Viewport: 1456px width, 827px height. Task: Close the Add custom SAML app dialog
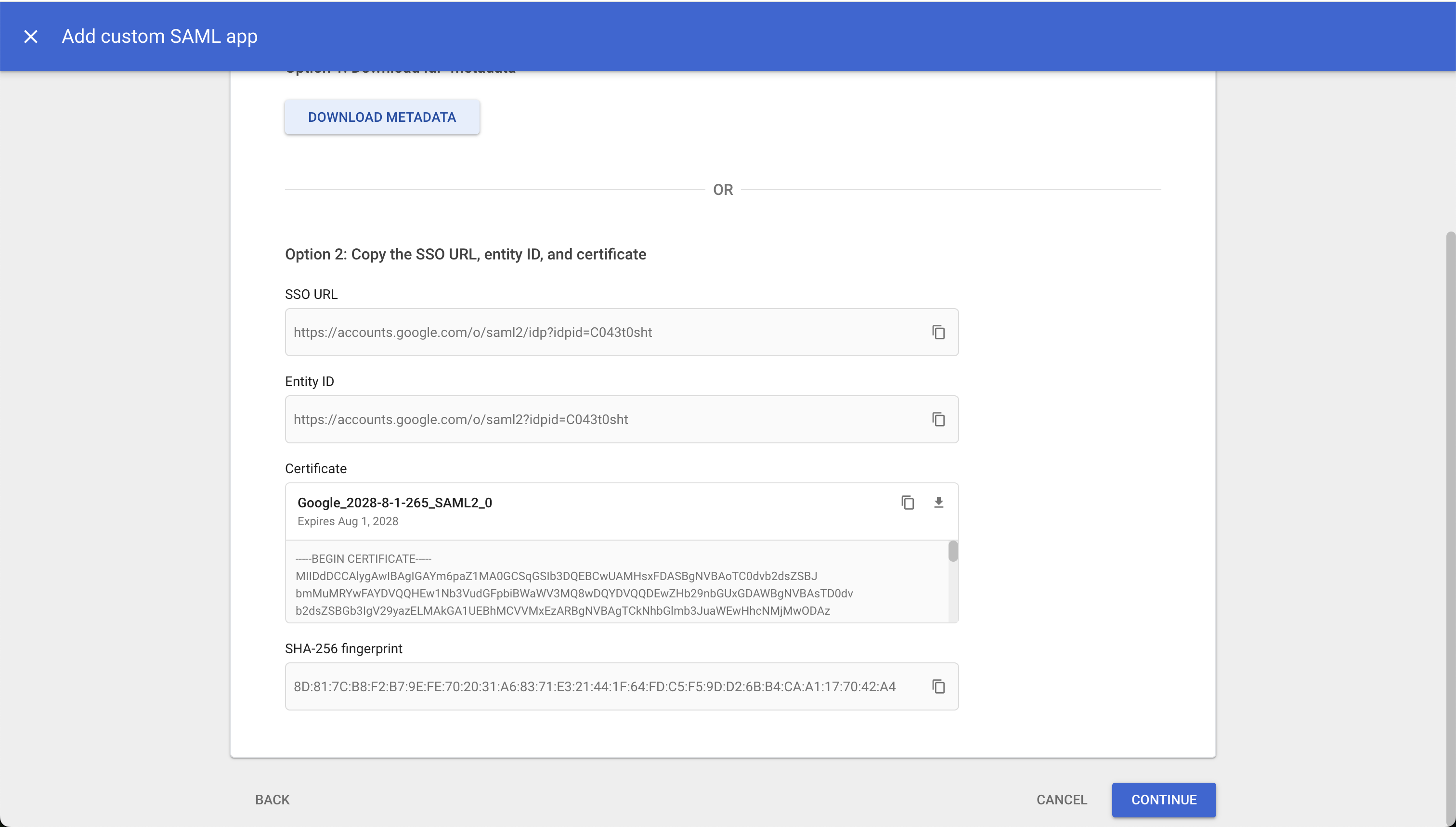click(x=31, y=36)
